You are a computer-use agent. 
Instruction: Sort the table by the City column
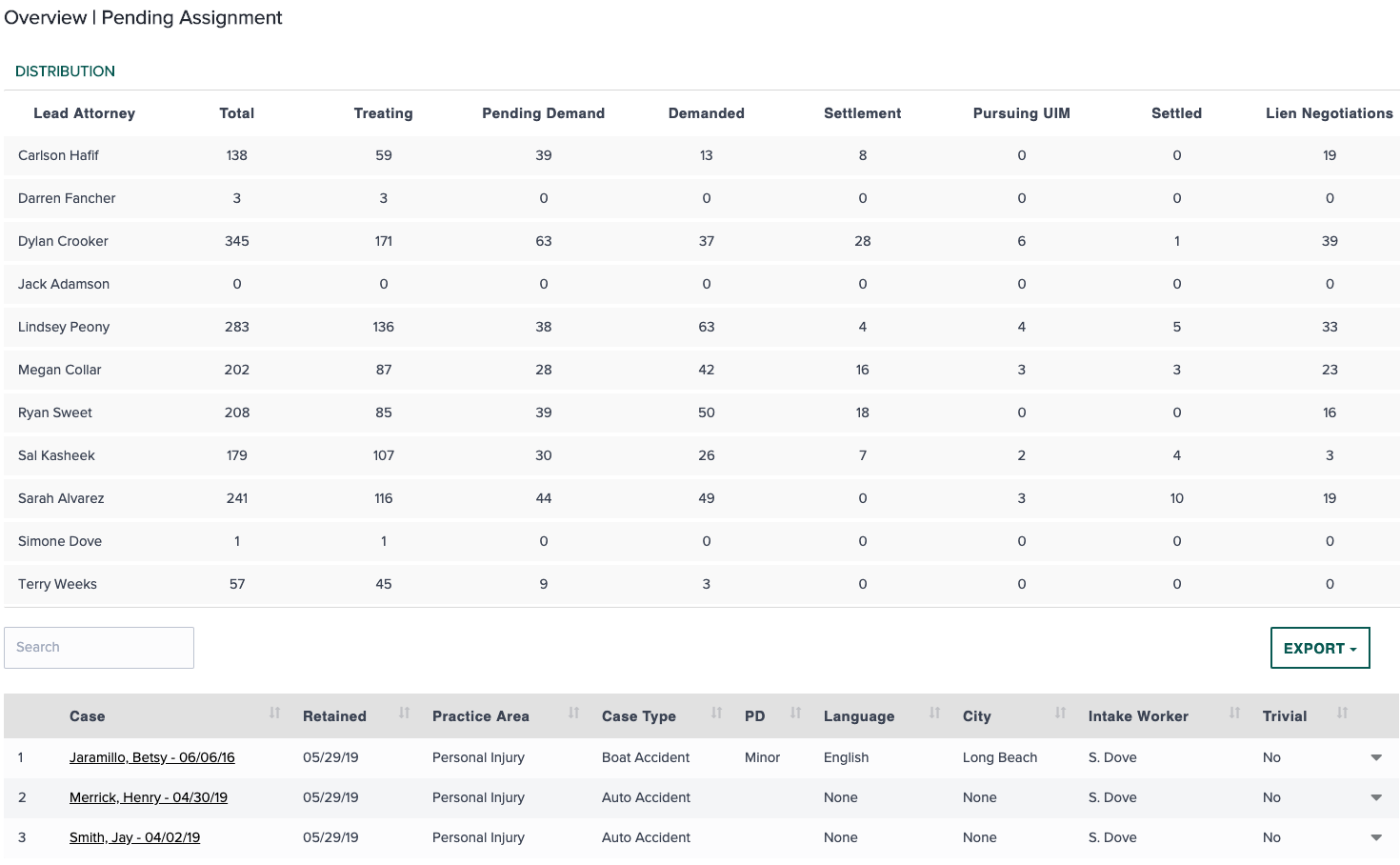click(1061, 714)
